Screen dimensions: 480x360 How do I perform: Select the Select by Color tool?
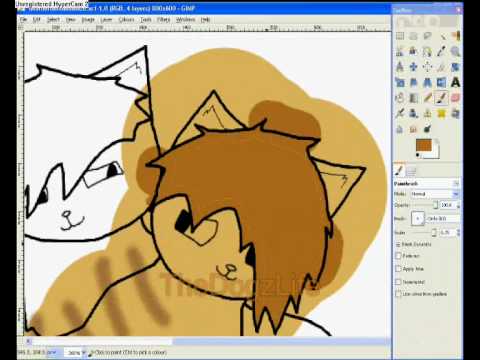coord(455,36)
